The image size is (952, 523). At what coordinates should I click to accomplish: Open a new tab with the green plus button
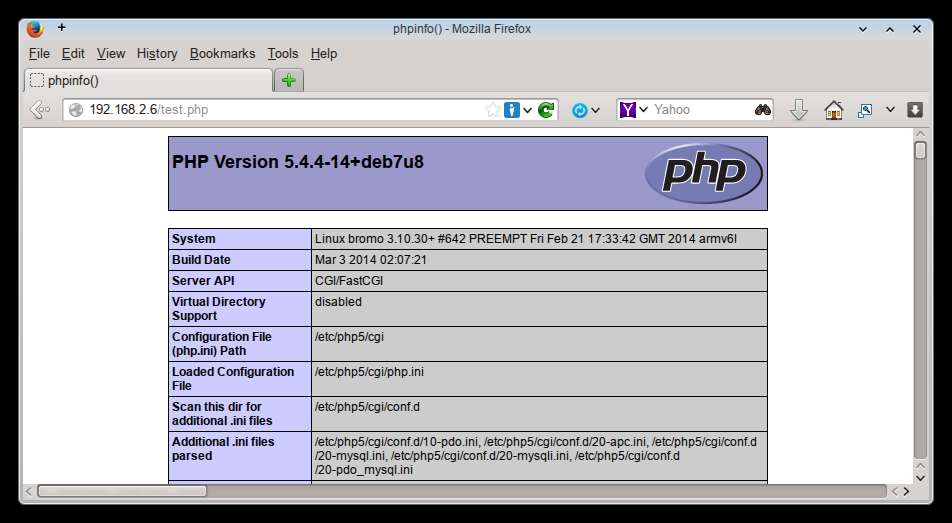point(288,81)
